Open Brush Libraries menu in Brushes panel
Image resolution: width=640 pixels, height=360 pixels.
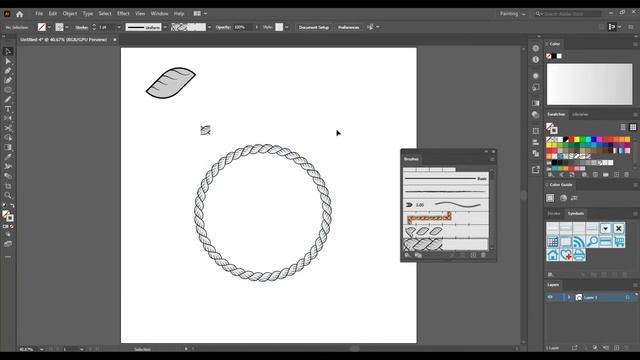click(x=407, y=256)
